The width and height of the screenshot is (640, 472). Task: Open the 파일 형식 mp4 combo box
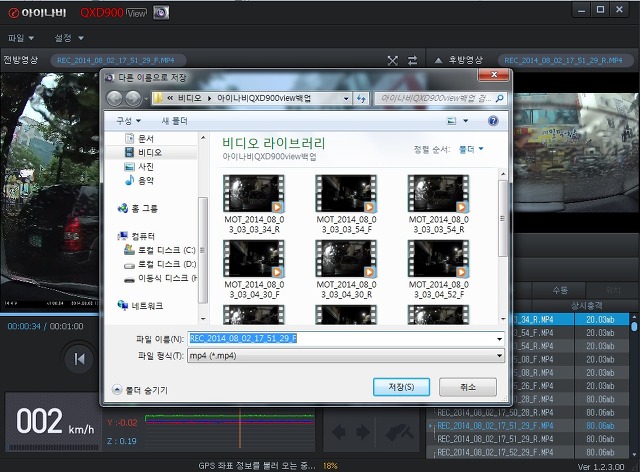tap(346, 356)
